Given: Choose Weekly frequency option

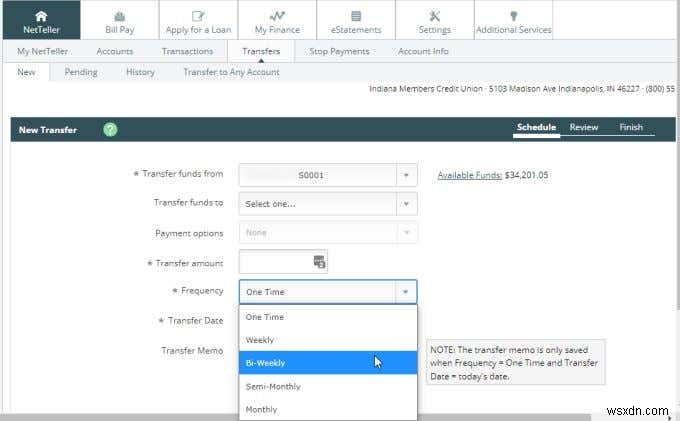Looking at the screenshot, I should pos(328,340).
